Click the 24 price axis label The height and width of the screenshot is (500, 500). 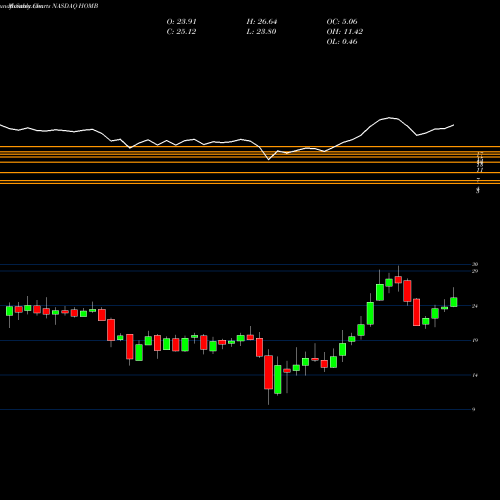[475, 306]
